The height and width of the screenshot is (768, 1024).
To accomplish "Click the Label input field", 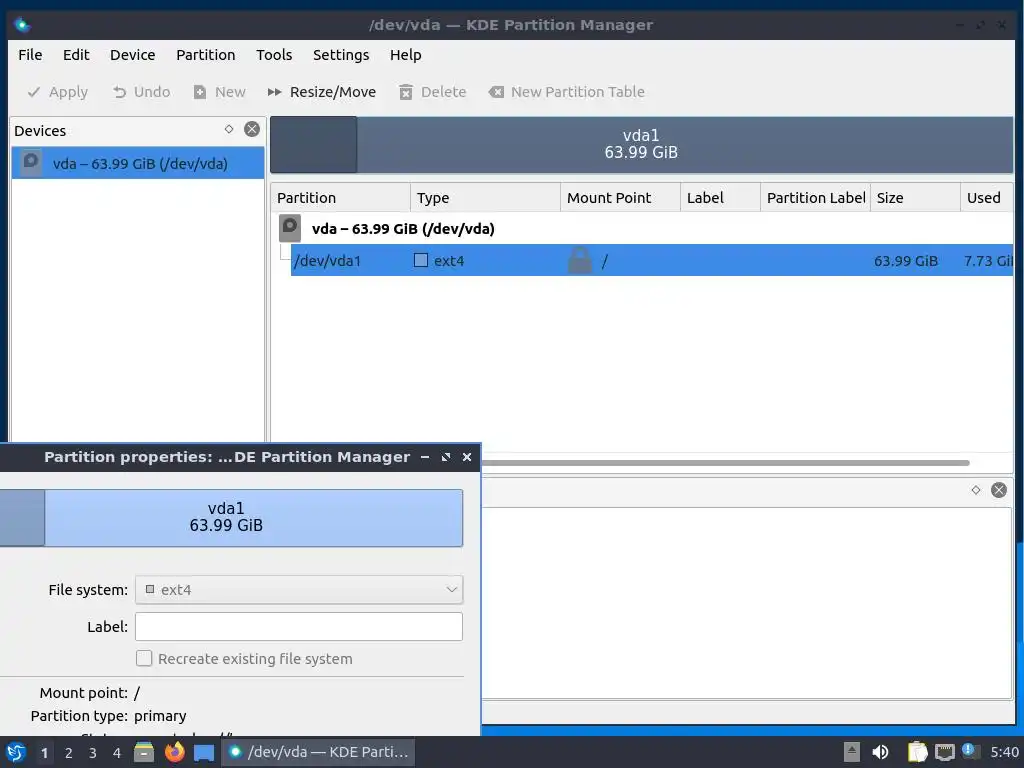I will click(x=299, y=627).
